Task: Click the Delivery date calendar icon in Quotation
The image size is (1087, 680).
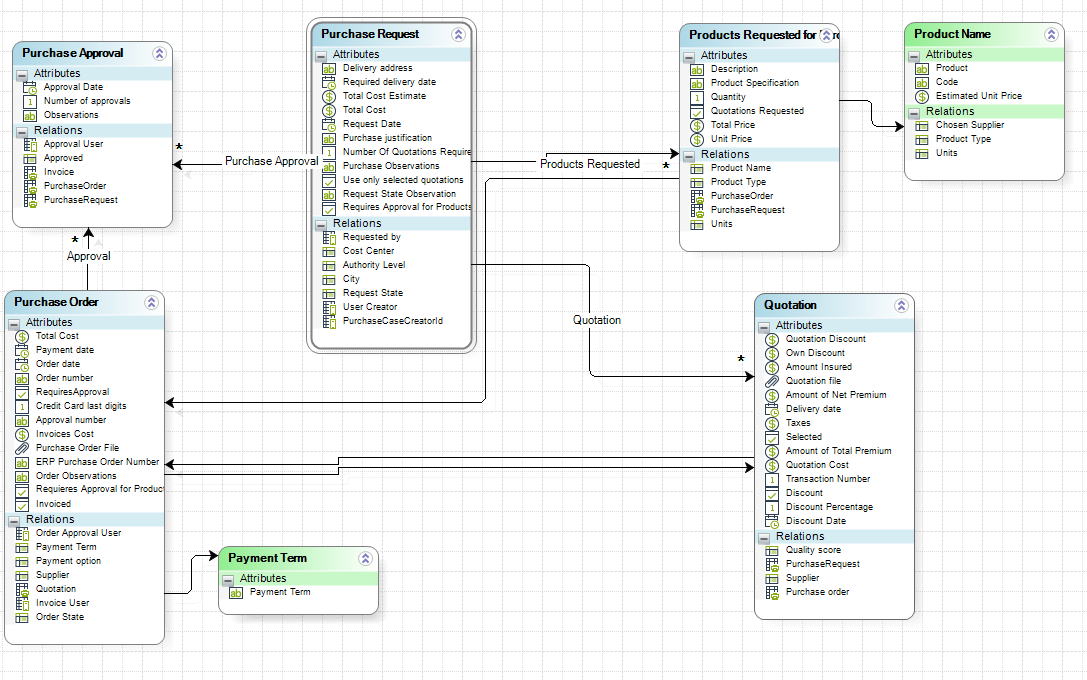Action: 772,410
